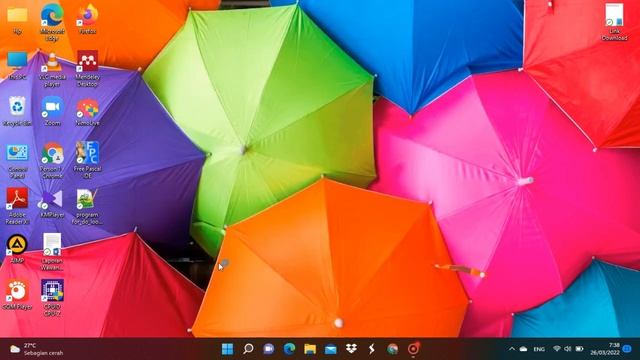Image resolution: width=640 pixels, height=360 pixels.
Task: Click the OneDrive cloud tray icon
Action: click(x=524, y=349)
